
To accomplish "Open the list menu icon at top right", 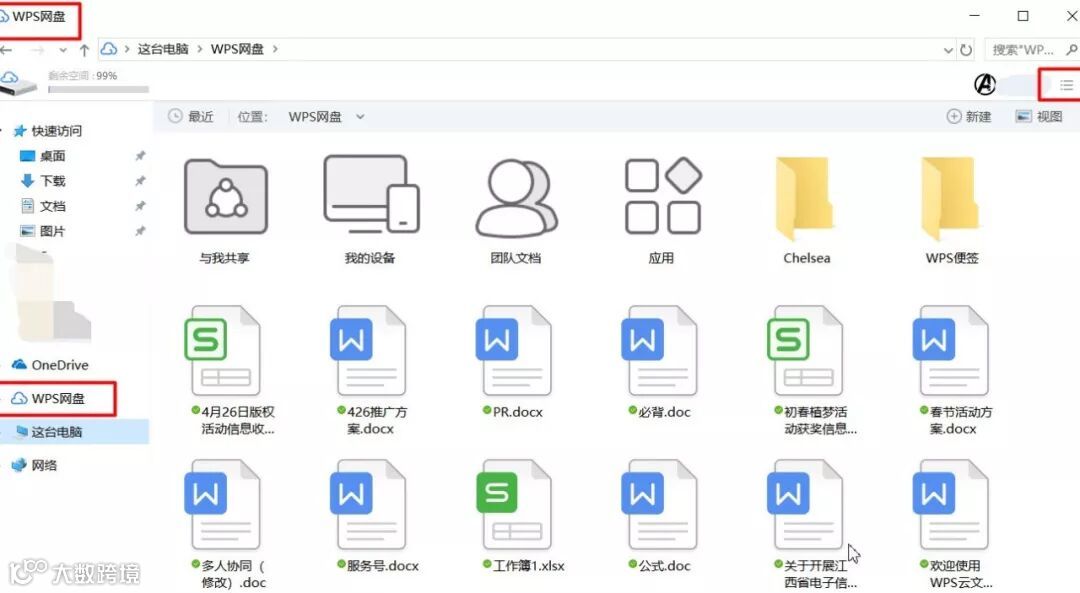I will click(1066, 85).
